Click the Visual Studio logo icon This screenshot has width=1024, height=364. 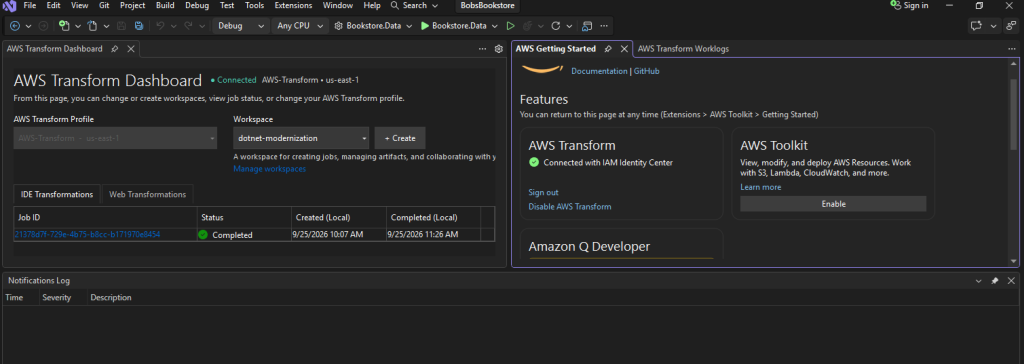coord(10,6)
